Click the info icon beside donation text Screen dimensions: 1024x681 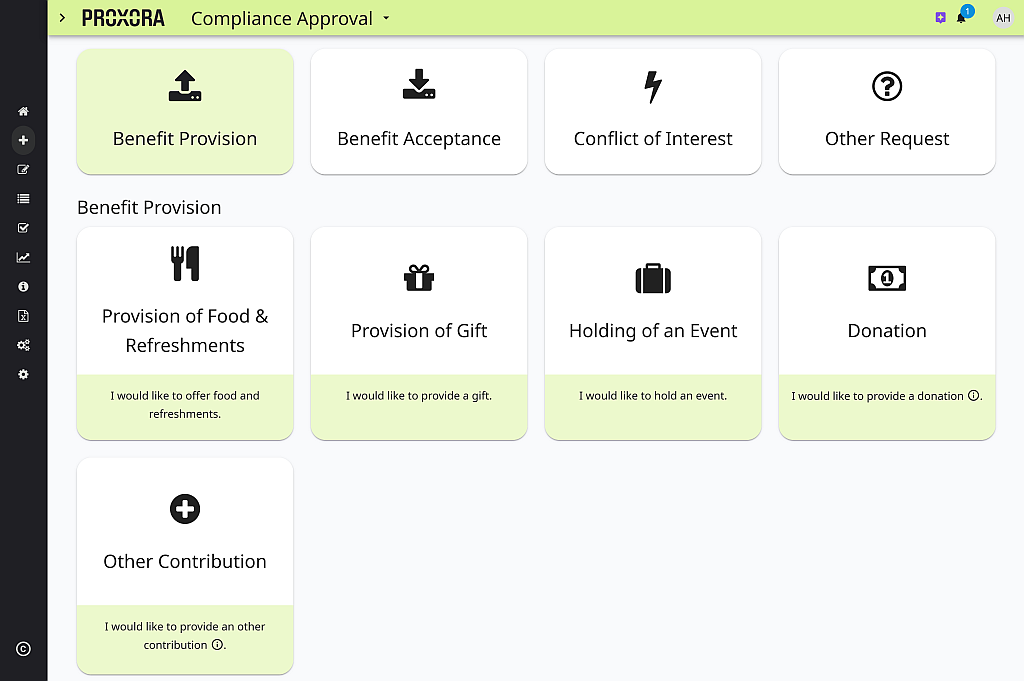(x=973, y=396)
